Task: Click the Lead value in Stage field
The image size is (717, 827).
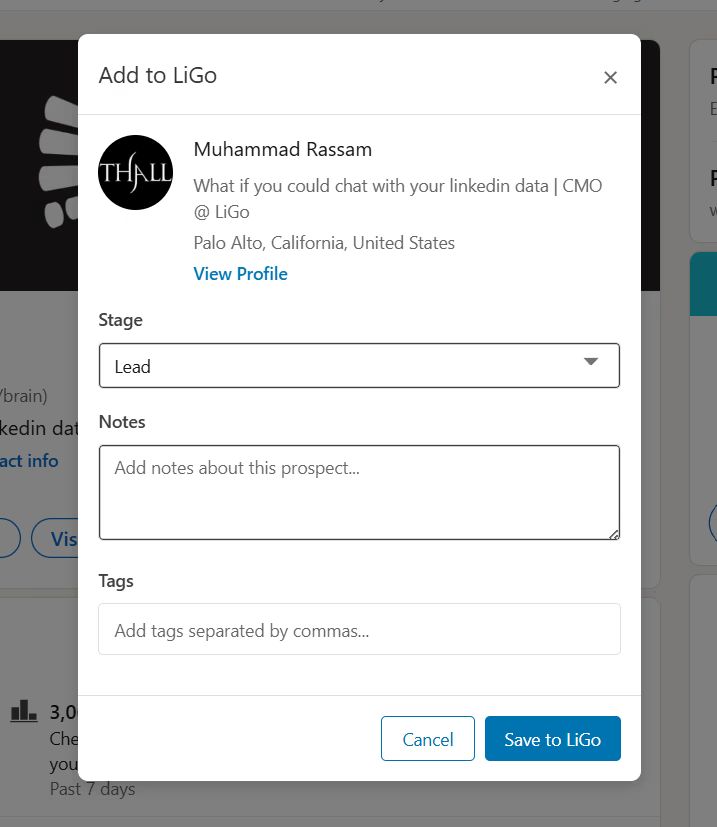Action: [x=133, y=367]
